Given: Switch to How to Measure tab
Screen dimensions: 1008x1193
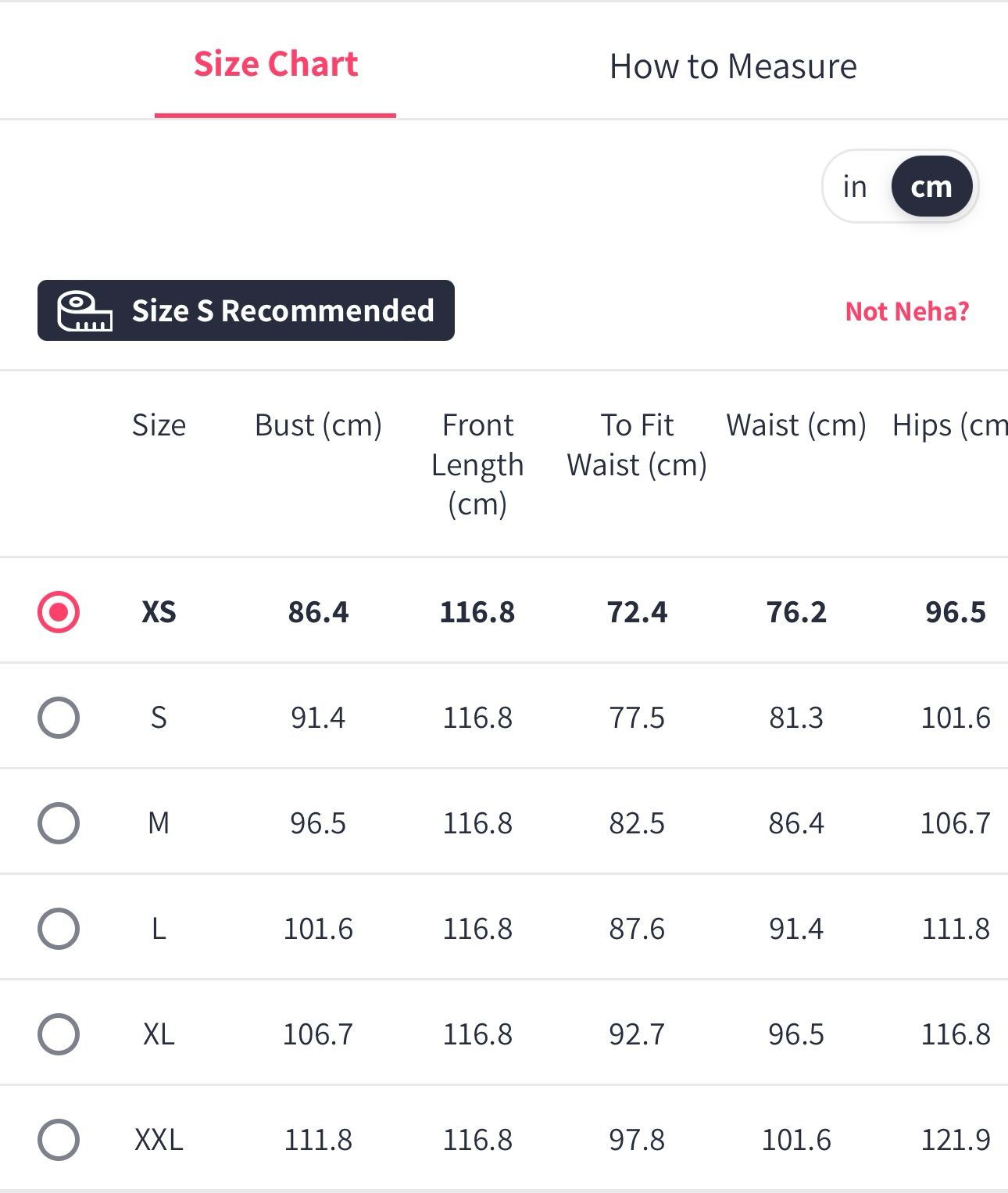Looking at the screenshot, I should click(733, 66).
